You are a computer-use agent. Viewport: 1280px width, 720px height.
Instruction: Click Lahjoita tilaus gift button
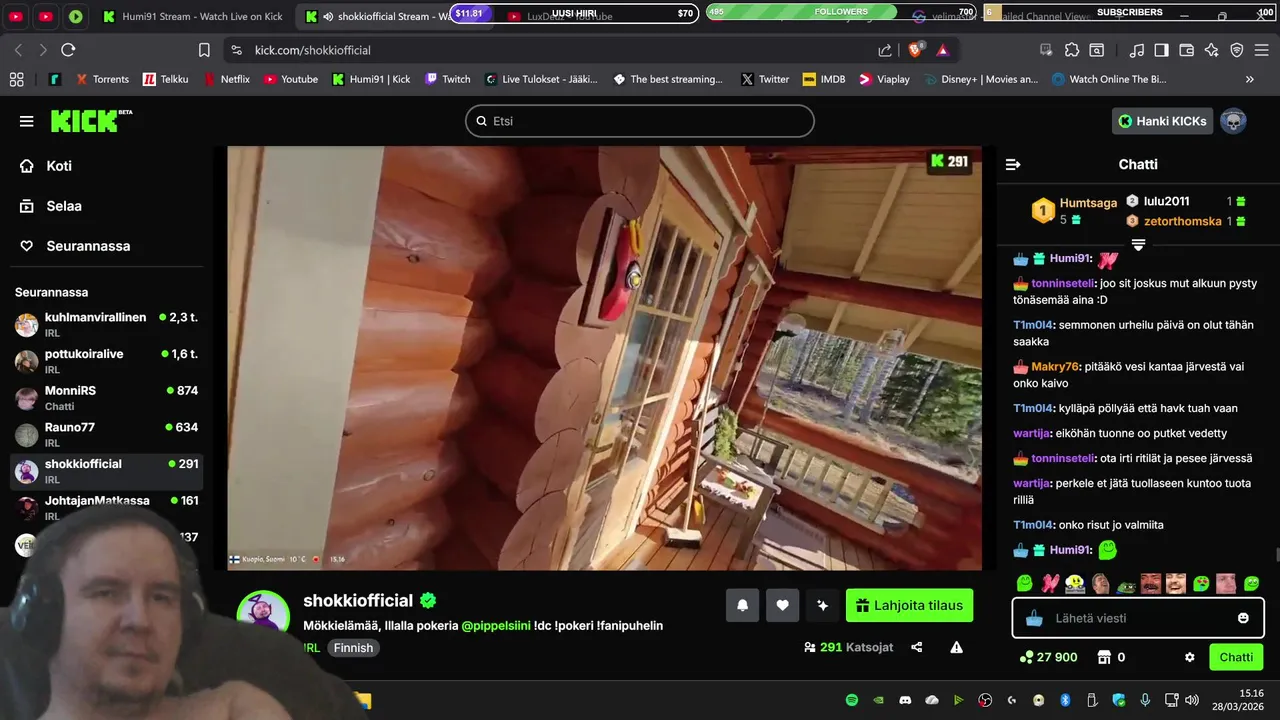coord(909,605)
